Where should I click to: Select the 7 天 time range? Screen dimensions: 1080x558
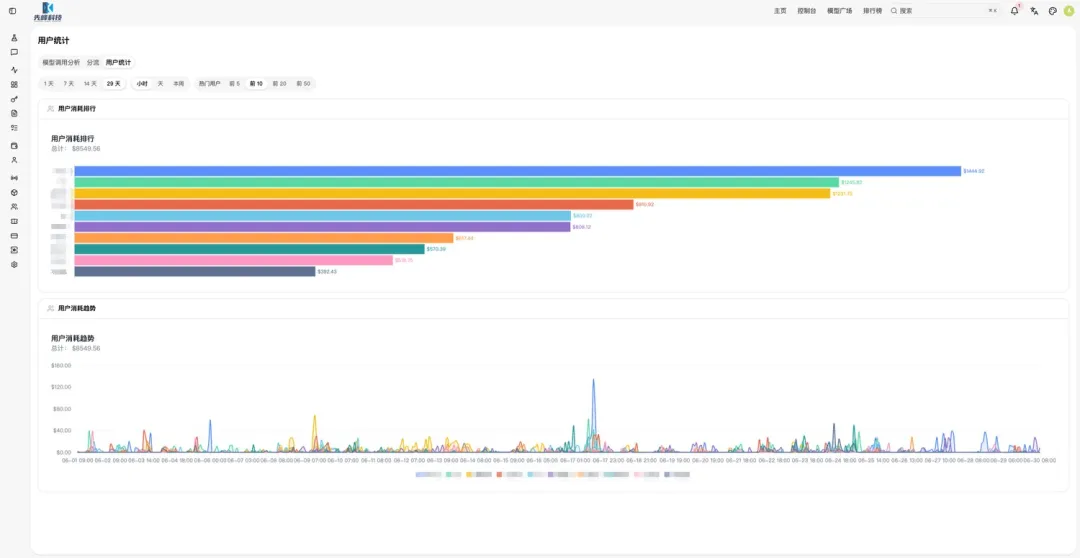pyautogui.click(x=69, y=83)
